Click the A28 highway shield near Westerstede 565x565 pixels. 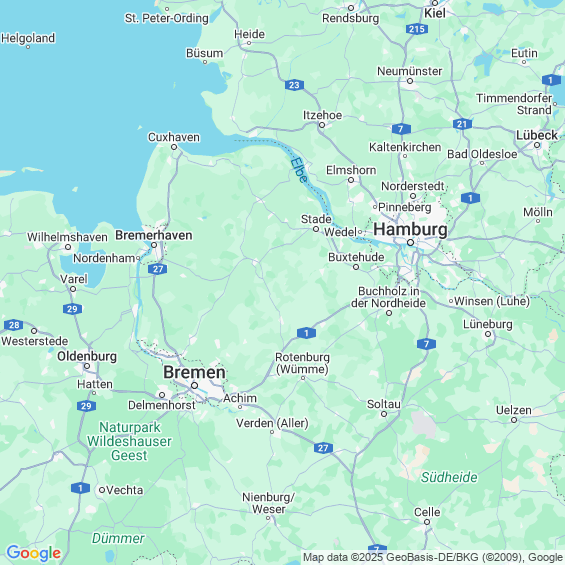click(14, 325)
